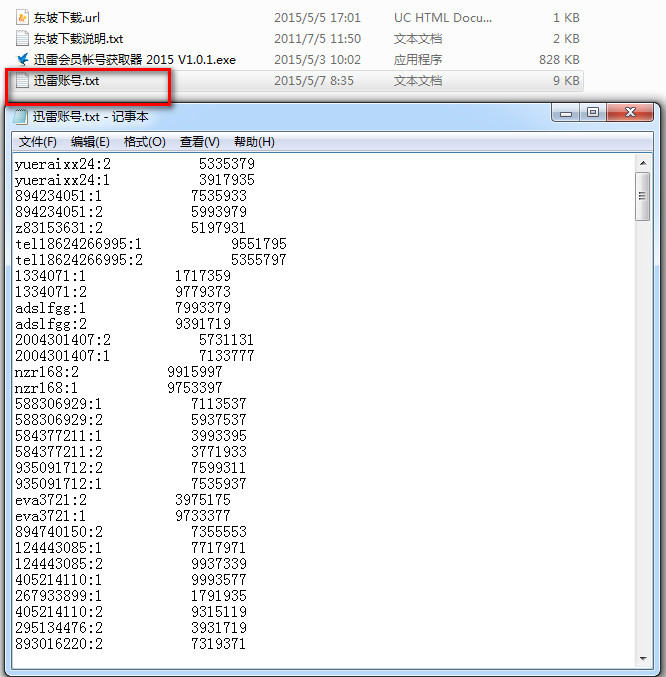
Task: Click the text adslfgg:2
Action: [x=51, y=324]
